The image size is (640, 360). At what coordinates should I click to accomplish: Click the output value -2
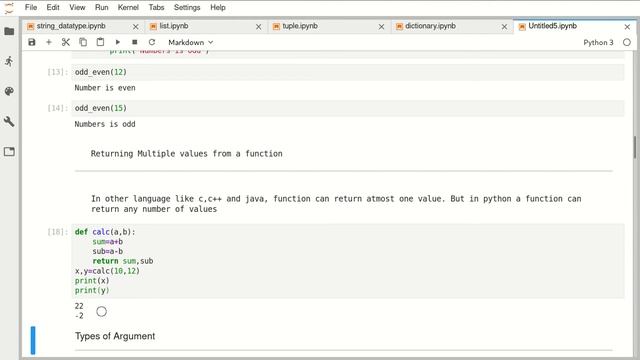coord(79,316)
